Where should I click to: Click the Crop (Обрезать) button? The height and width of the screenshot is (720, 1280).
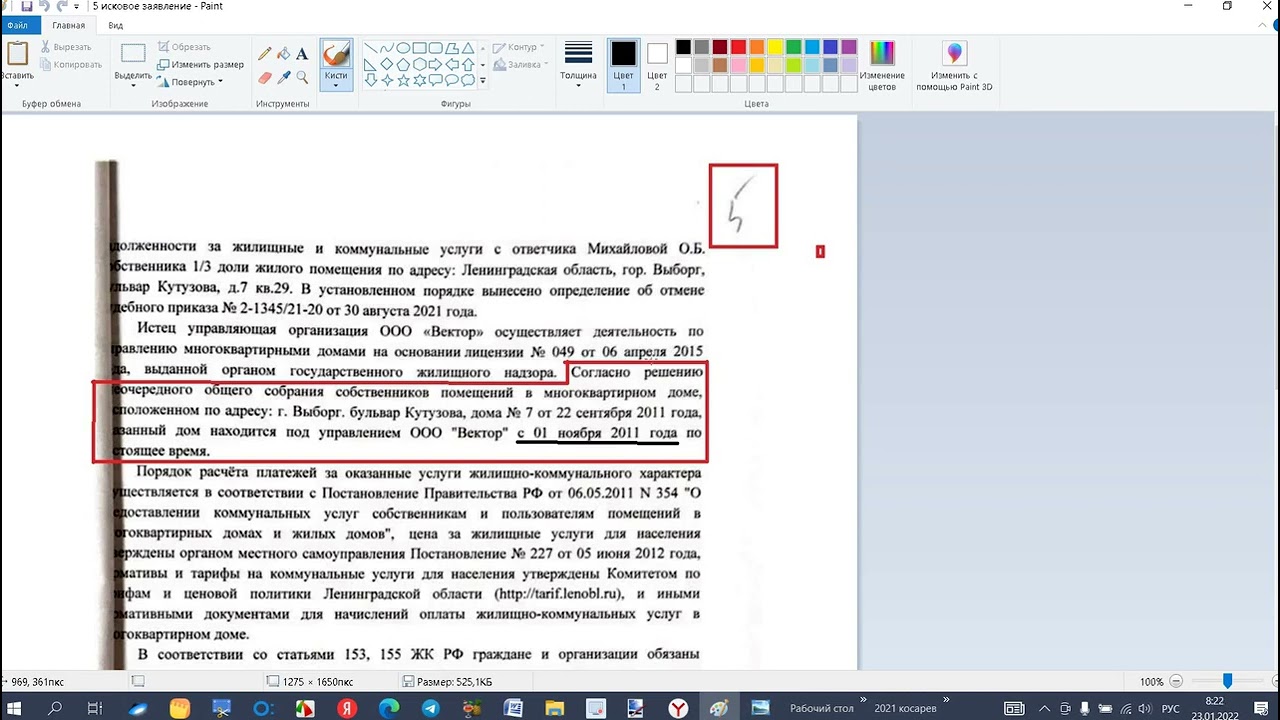(184, 47)
